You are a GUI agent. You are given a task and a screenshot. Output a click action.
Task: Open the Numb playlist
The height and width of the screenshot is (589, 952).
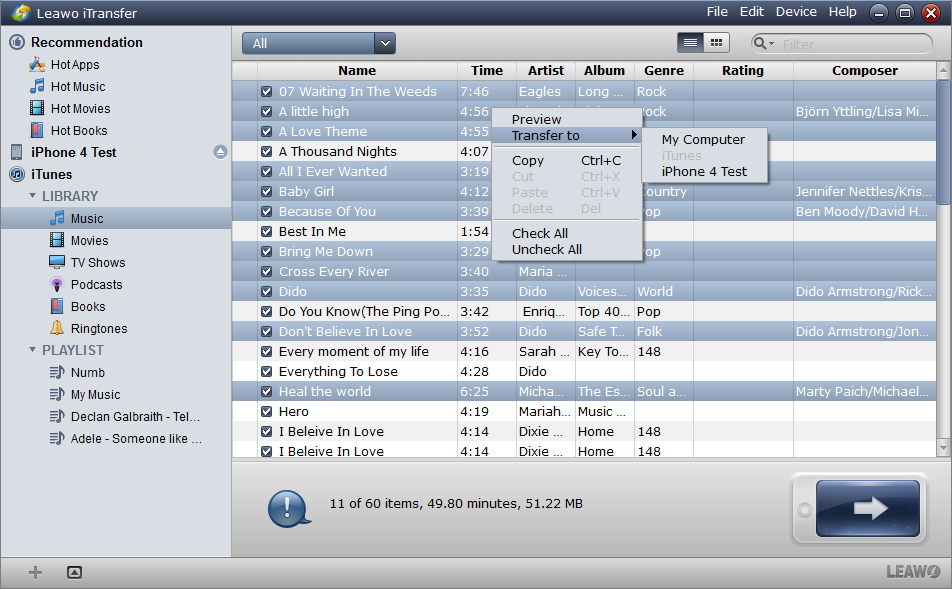click(x=87, y=372)
